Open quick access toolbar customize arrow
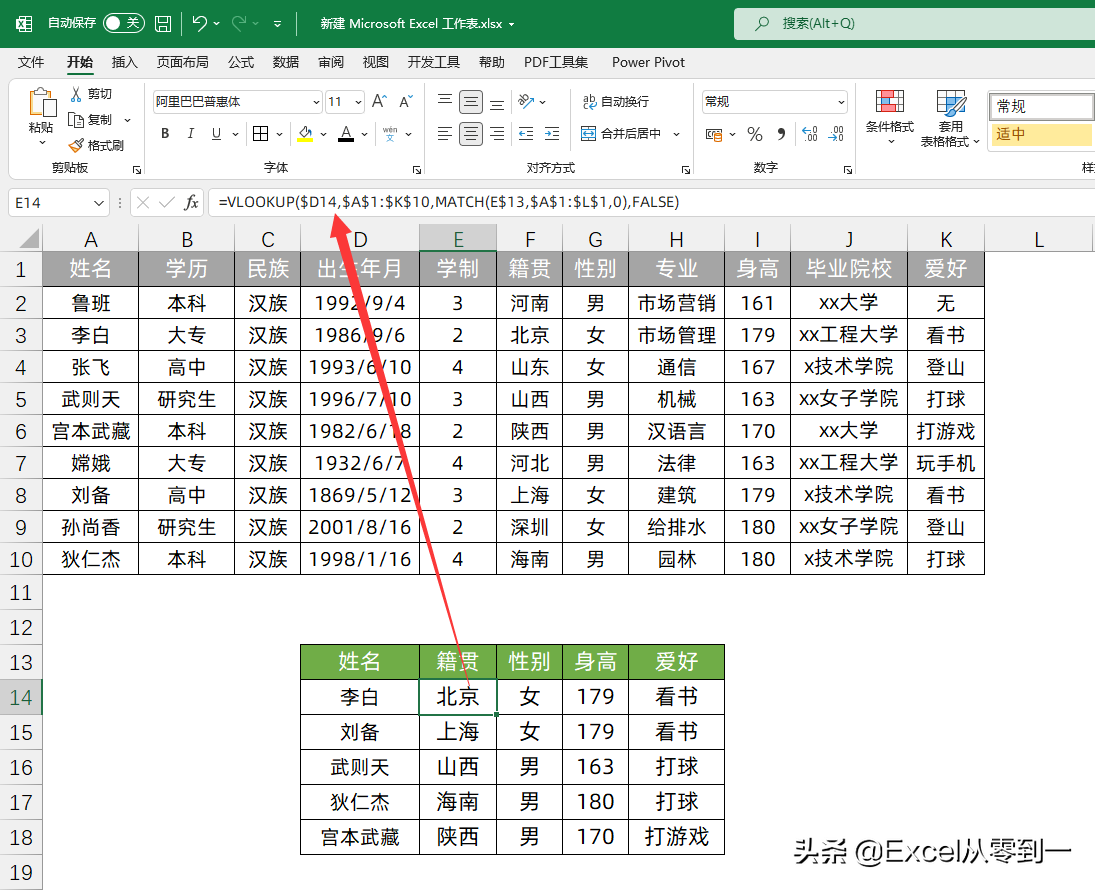 [277, 24]
